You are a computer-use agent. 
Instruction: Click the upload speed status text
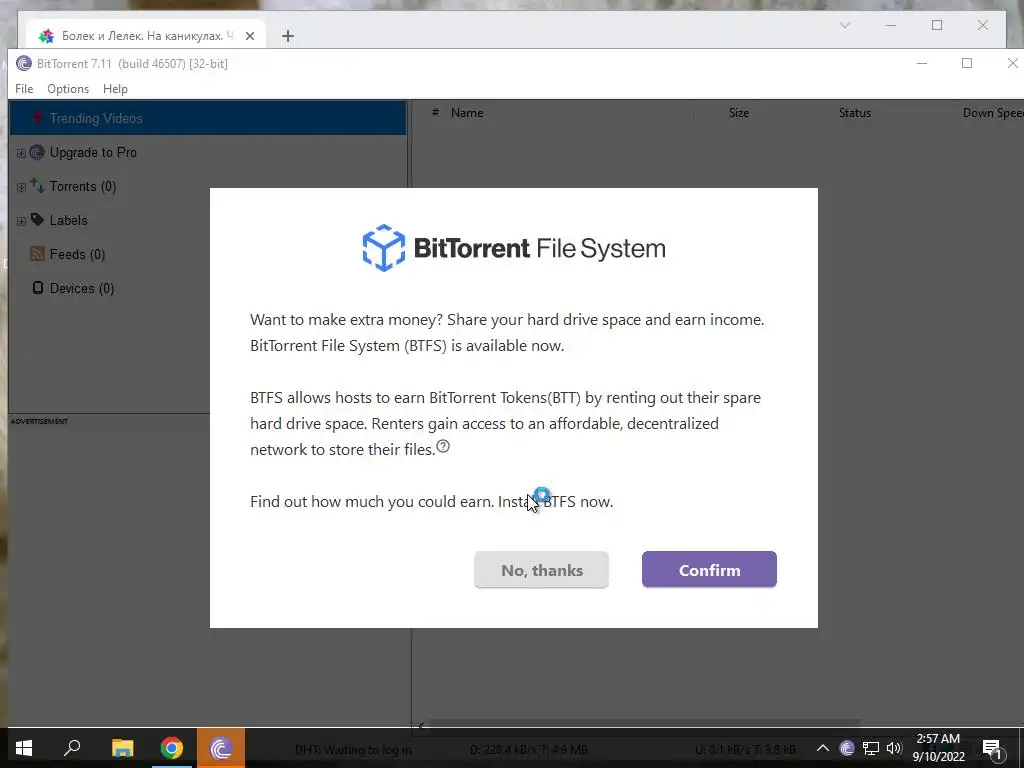[746, 750]
